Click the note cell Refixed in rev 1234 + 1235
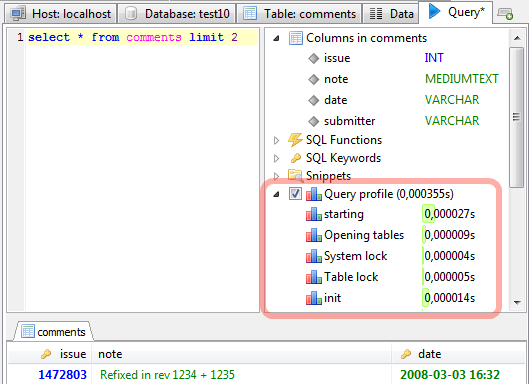 click(167, 375)
